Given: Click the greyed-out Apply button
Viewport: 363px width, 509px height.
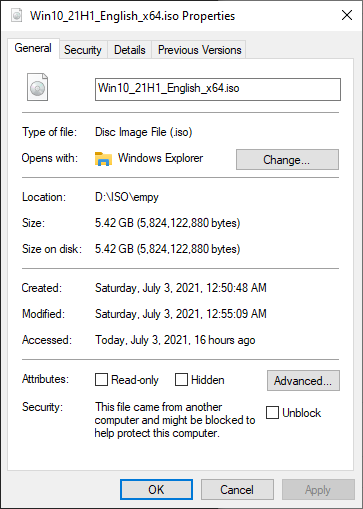Looking at the screenshot, I should point(318,490).
